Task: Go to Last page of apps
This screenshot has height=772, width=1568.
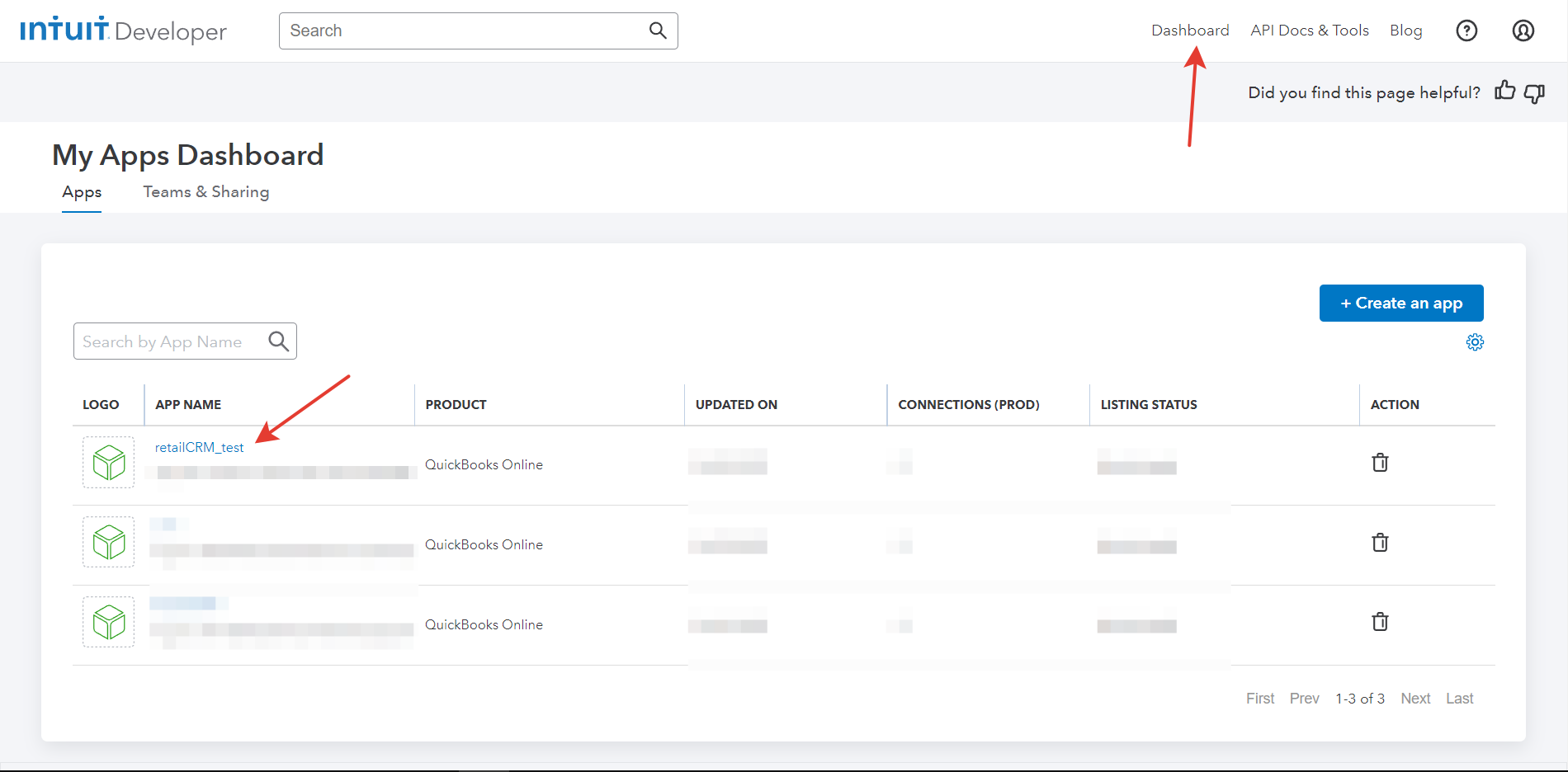Action: 1459,699
